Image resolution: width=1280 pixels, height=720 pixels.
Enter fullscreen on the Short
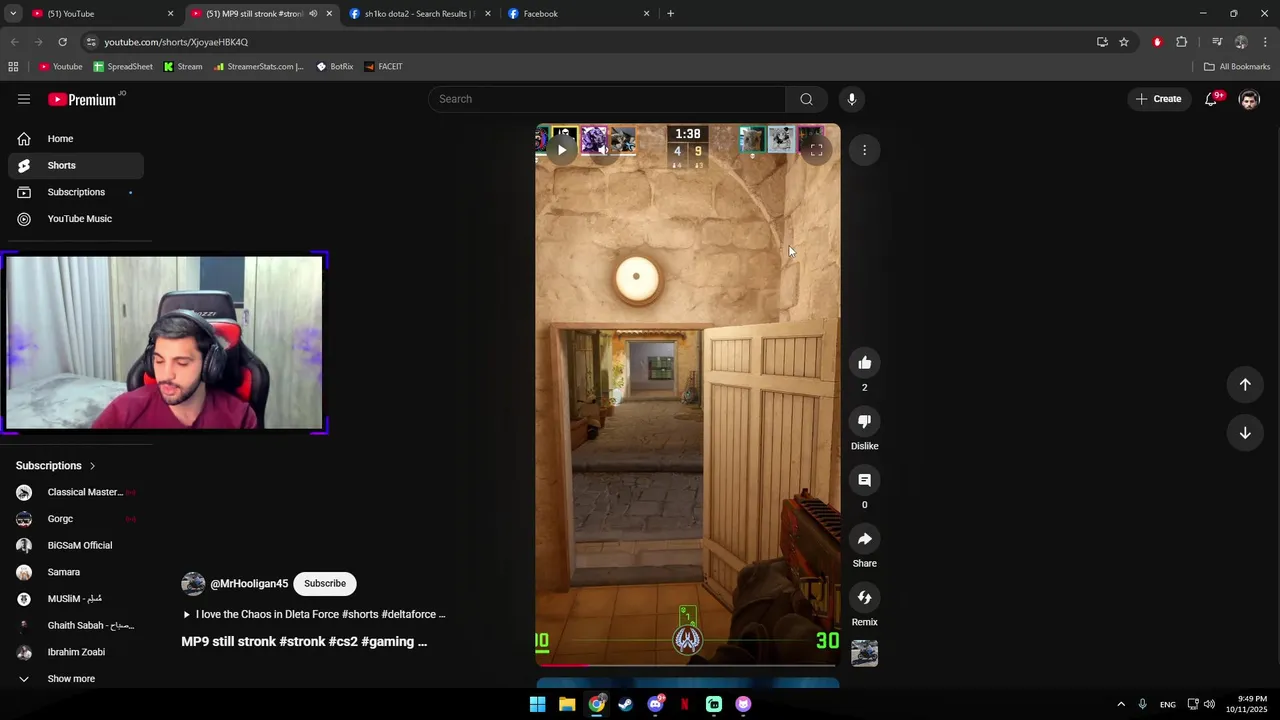(x=816, y=150)
